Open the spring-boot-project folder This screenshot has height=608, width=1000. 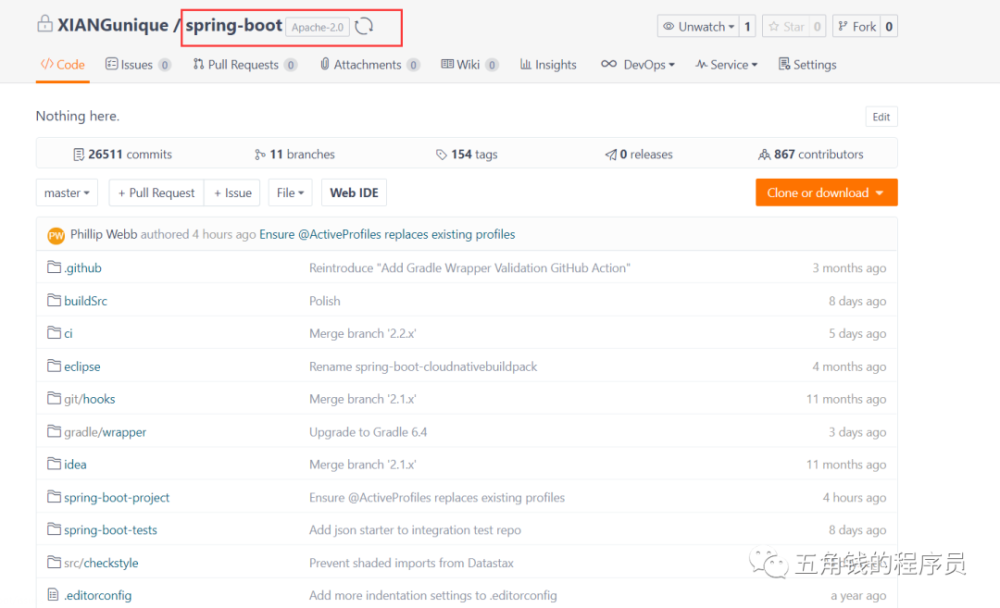[117, 498]
